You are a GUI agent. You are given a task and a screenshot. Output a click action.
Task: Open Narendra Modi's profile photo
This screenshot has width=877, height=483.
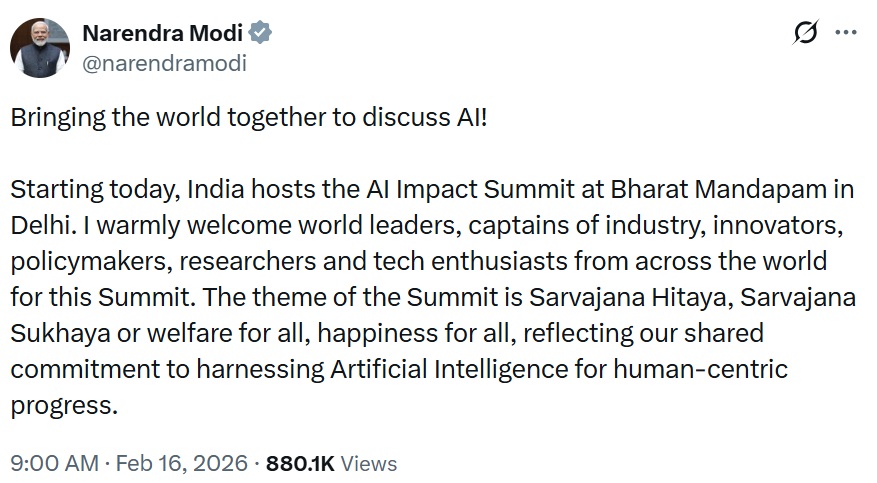(x=40, y=47)
